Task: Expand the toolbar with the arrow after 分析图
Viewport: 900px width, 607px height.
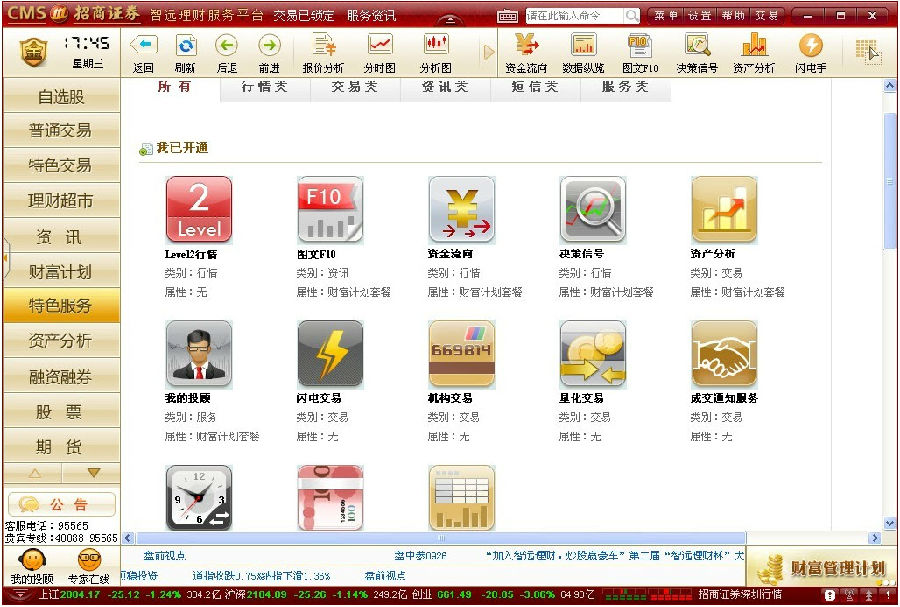Action: pos(489,52)
